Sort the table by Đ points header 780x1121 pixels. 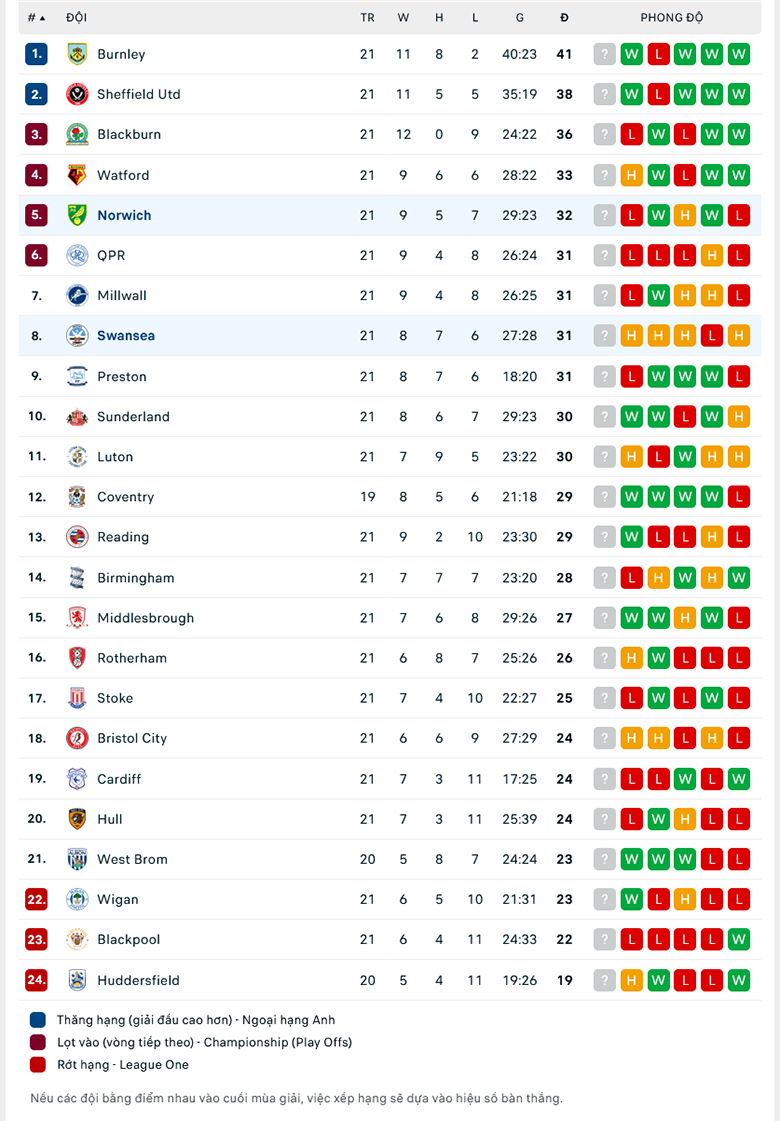564,17
